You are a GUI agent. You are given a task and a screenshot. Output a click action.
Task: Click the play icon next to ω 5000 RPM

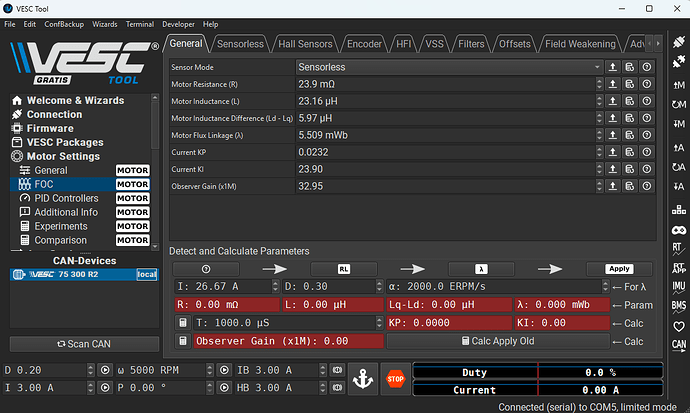coord(224,370)
